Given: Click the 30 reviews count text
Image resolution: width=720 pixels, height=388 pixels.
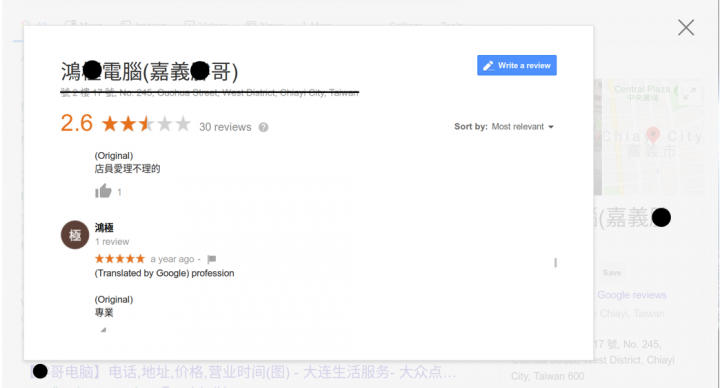Looking at the screenshot, I should 225,127.
